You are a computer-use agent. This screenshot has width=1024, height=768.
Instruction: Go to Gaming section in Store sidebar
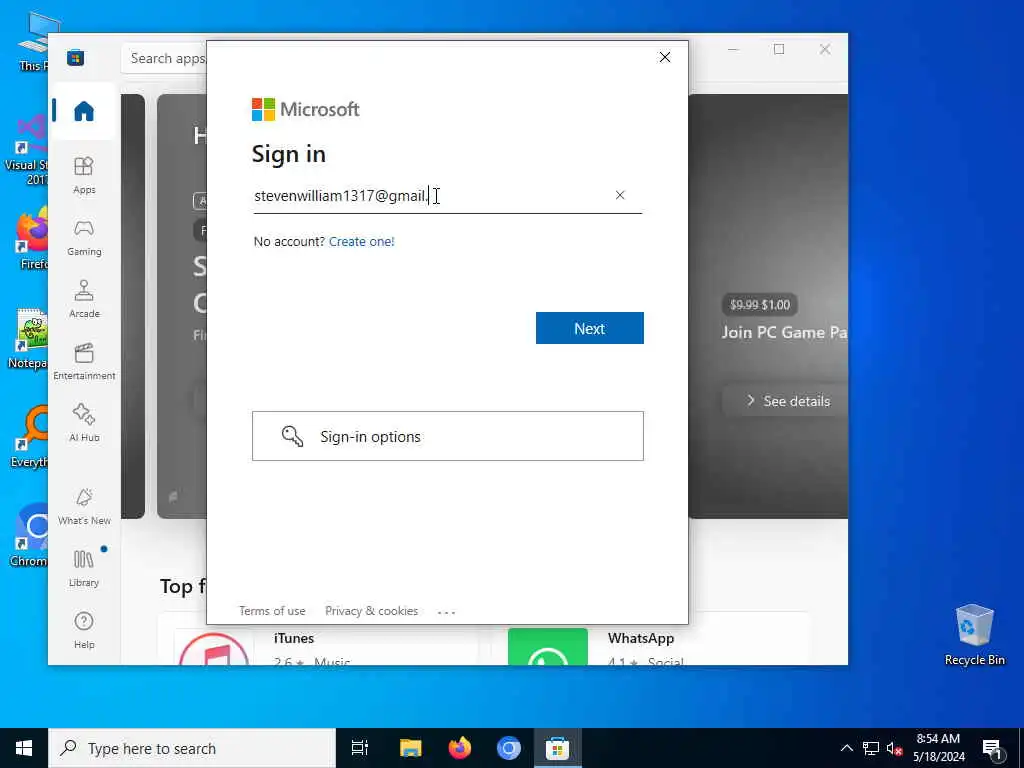(84, 238)
